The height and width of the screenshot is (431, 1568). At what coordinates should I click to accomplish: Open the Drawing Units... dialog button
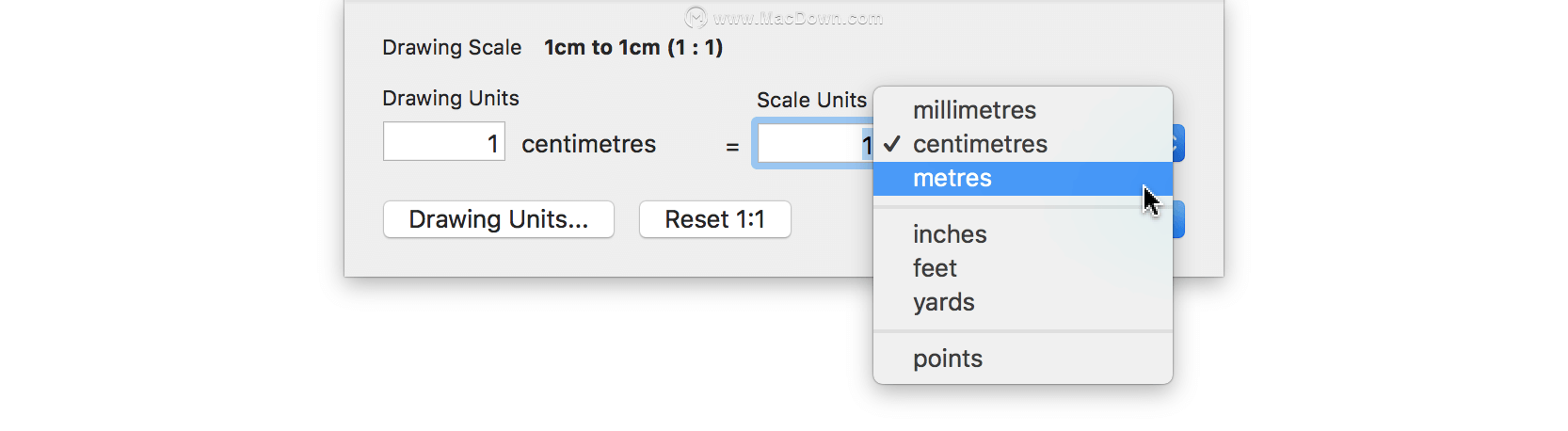pos(499,219)
